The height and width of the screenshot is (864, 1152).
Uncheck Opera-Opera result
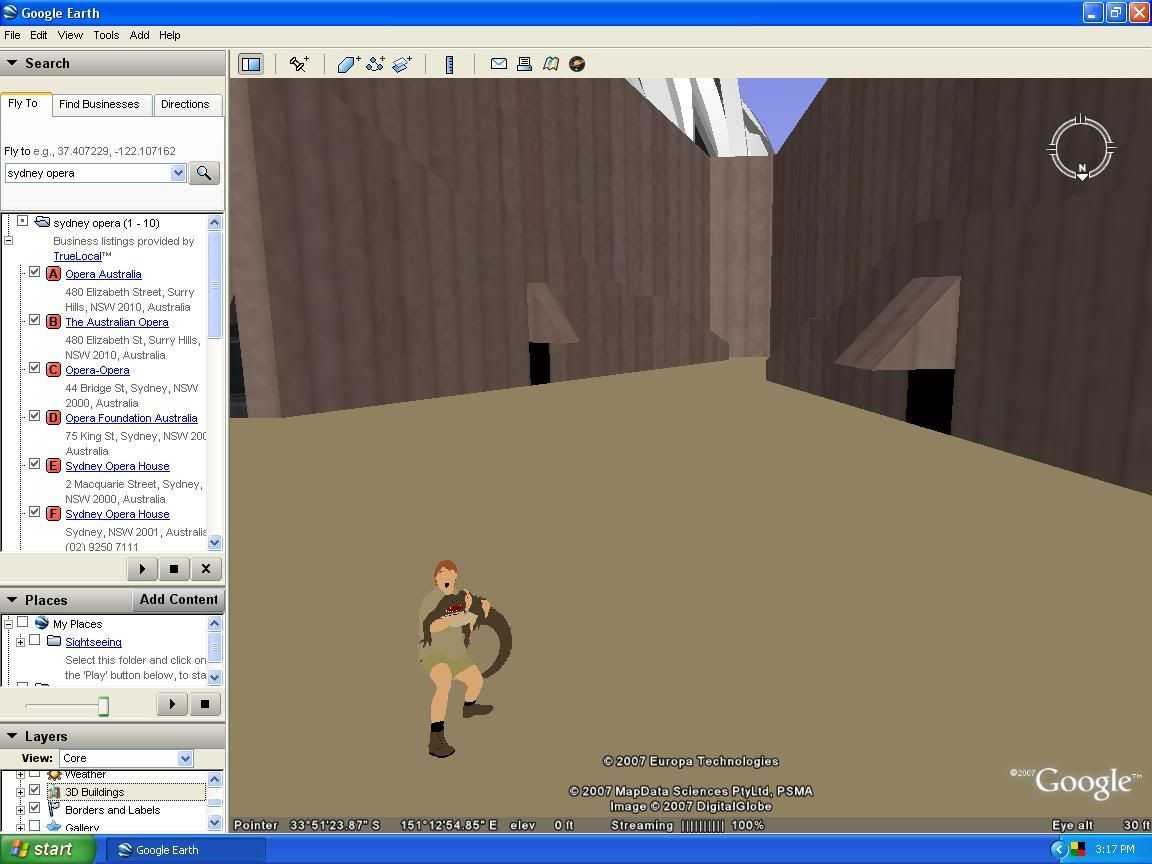pyautogui.click(x=35, y=368)
